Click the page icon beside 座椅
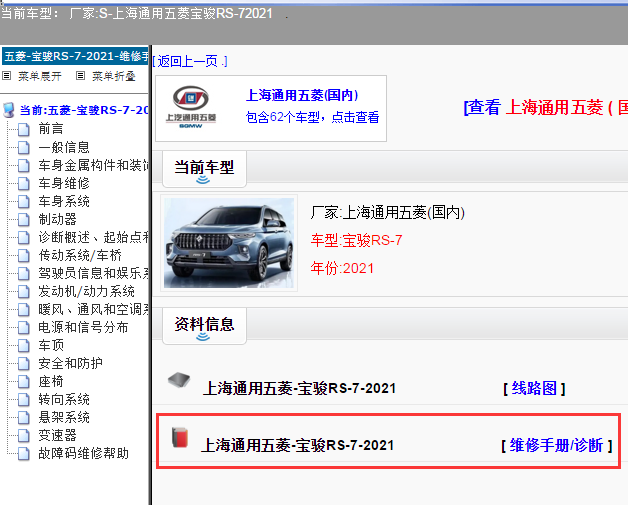The width and height of the screenshot is (628, 505). pos(24,382)
